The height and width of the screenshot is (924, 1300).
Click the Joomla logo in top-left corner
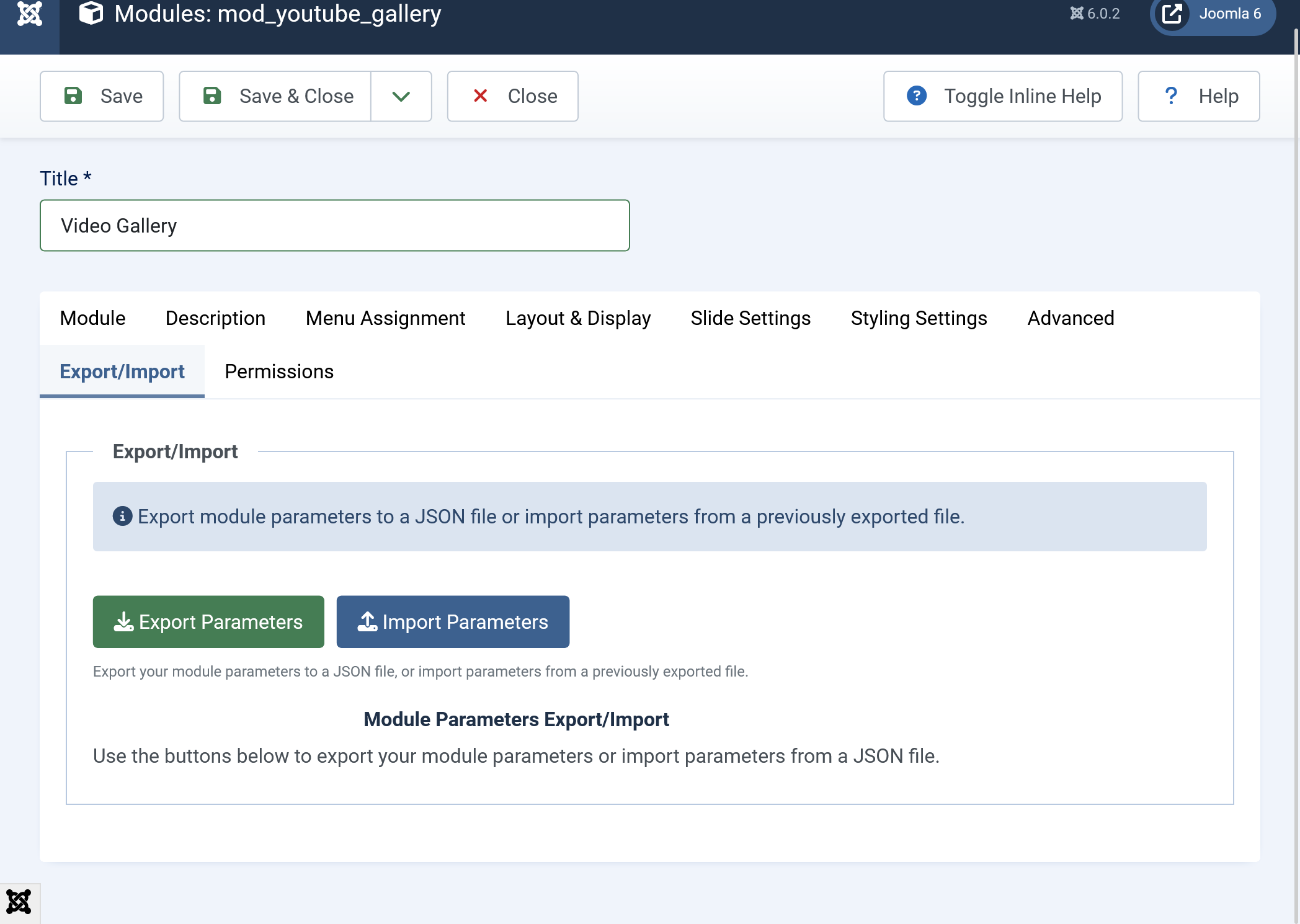click(29, 14)
